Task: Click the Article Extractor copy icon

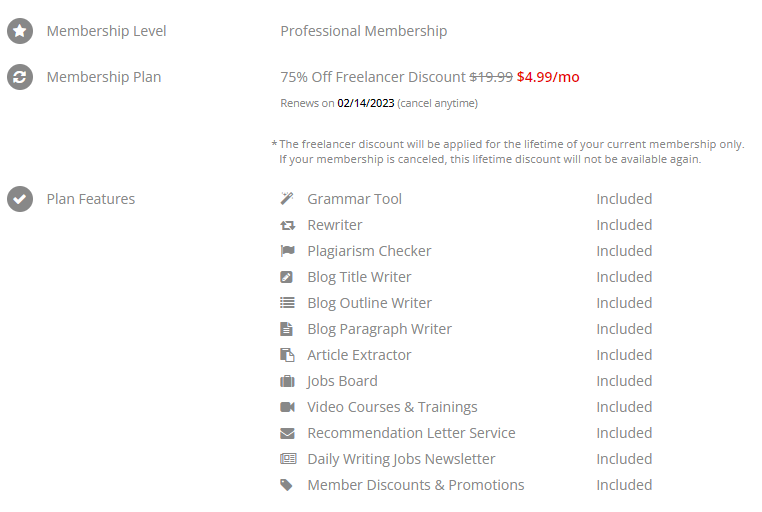Action: coord(287,355)
